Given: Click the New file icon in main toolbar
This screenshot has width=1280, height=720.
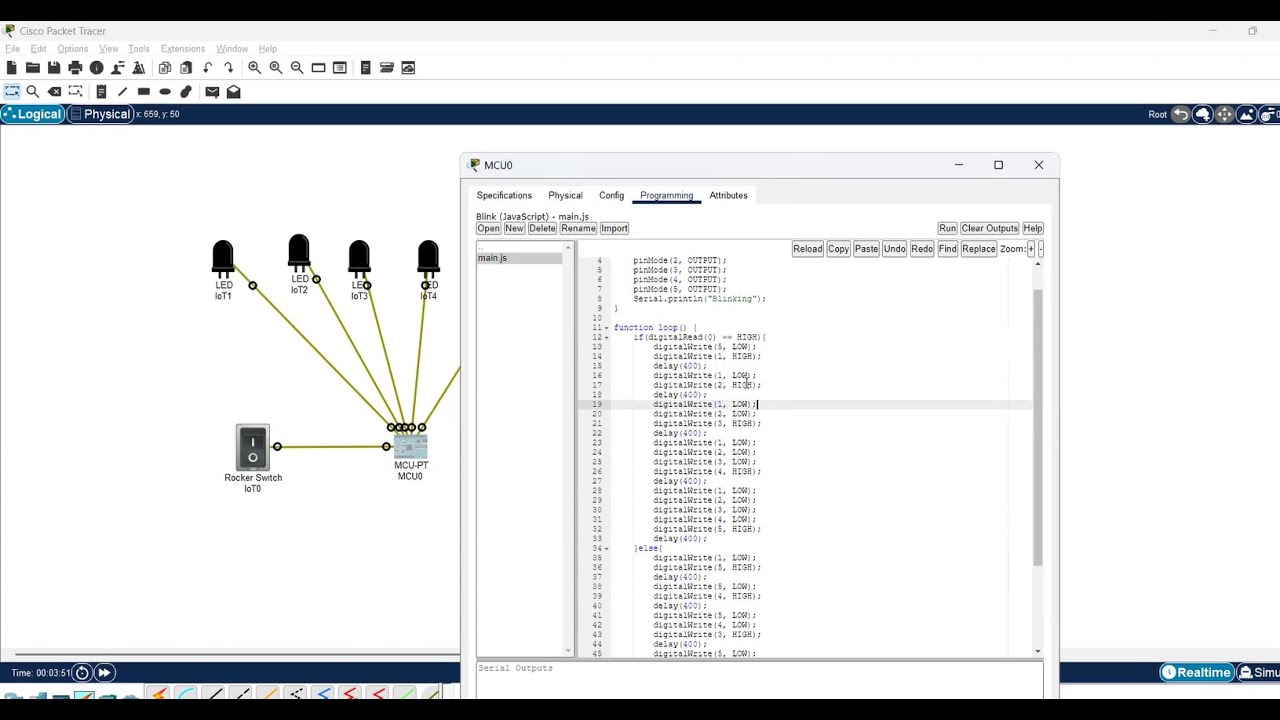Looking at the screenshot, I should [12, 68].
